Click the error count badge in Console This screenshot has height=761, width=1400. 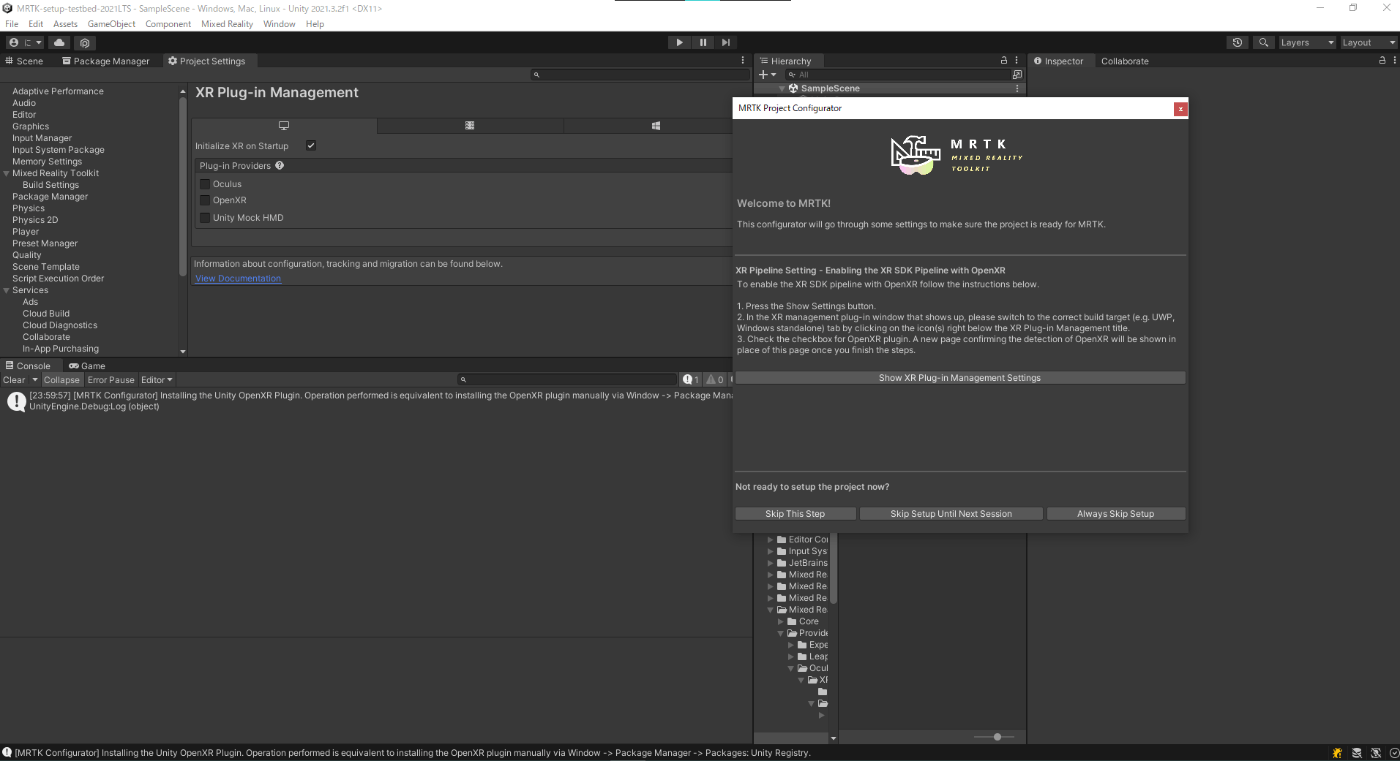[x=690, y=380]
